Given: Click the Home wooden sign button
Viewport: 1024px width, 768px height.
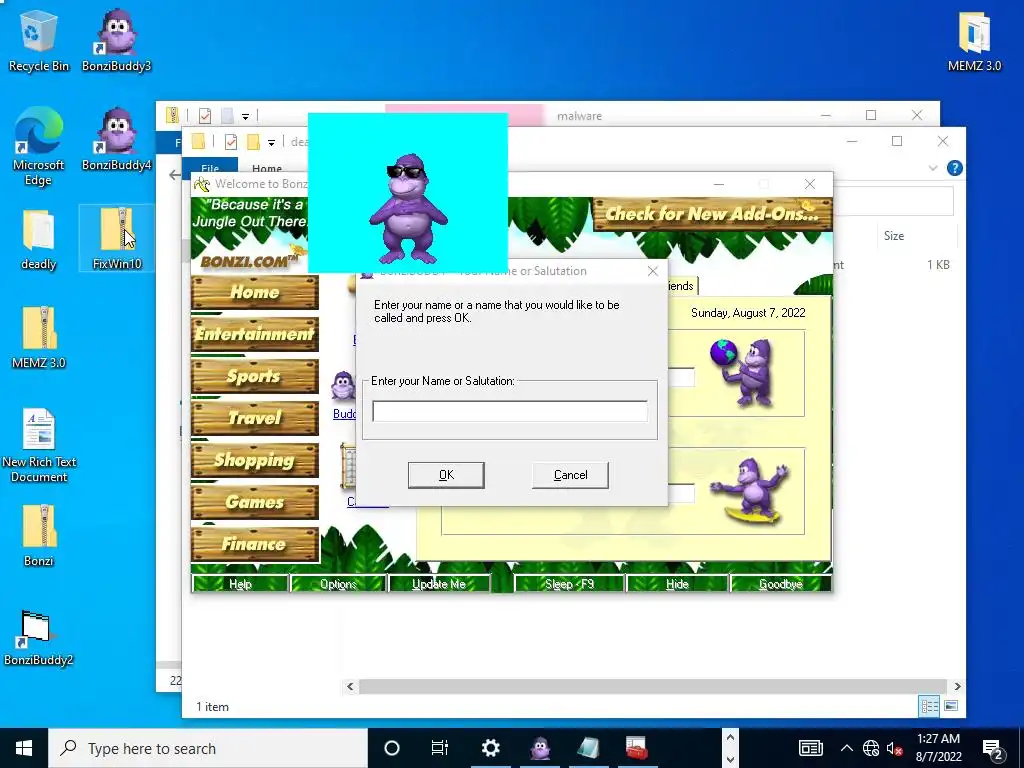Looking at the screenshot, I should (x=255, y=292).
